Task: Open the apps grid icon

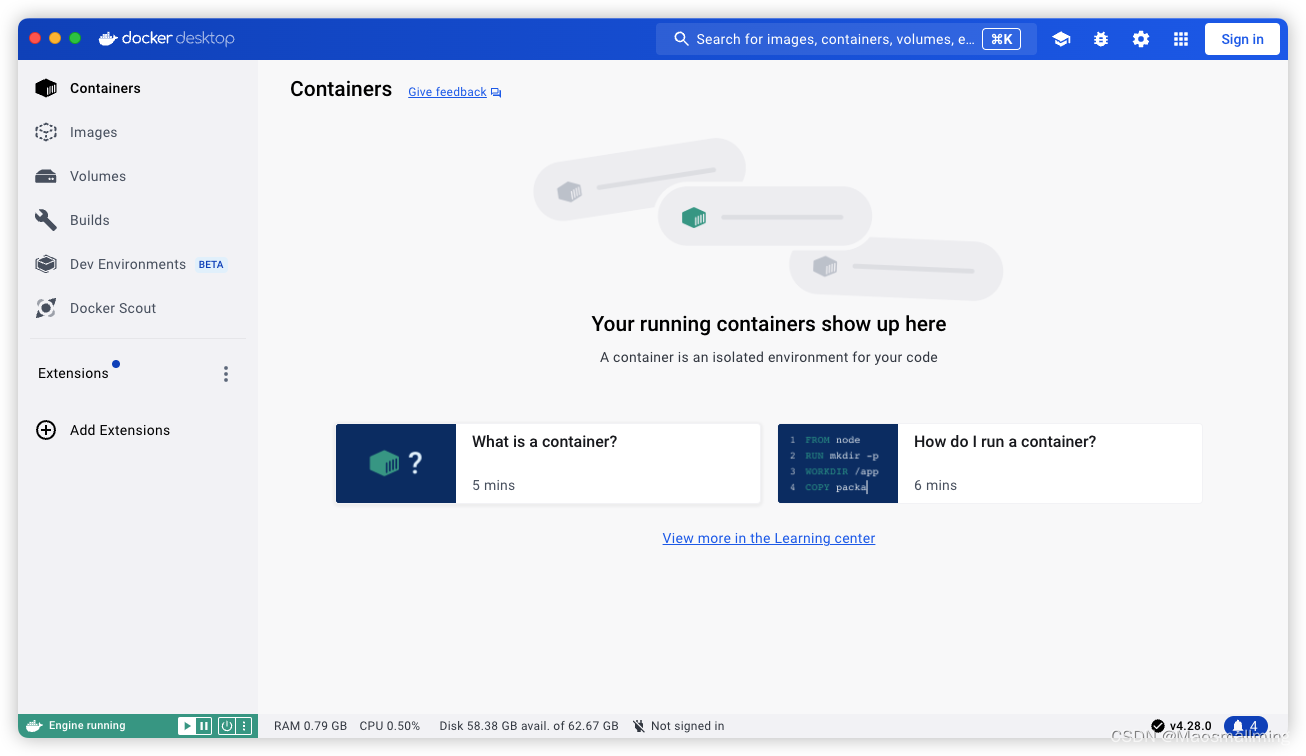Action: (x=1181, y=39)
